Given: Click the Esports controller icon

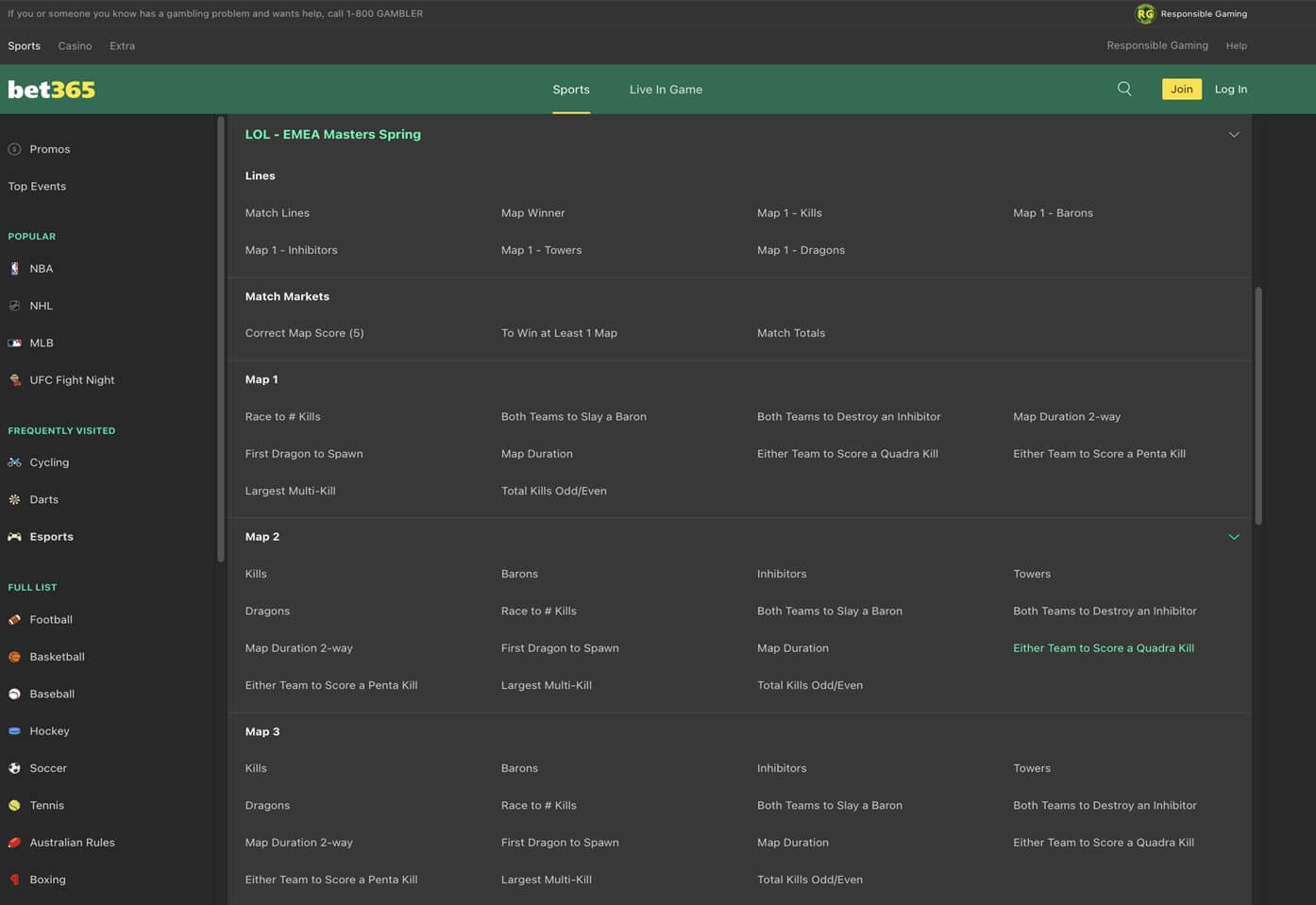Looking at the screenshot, I should point(14,537).
